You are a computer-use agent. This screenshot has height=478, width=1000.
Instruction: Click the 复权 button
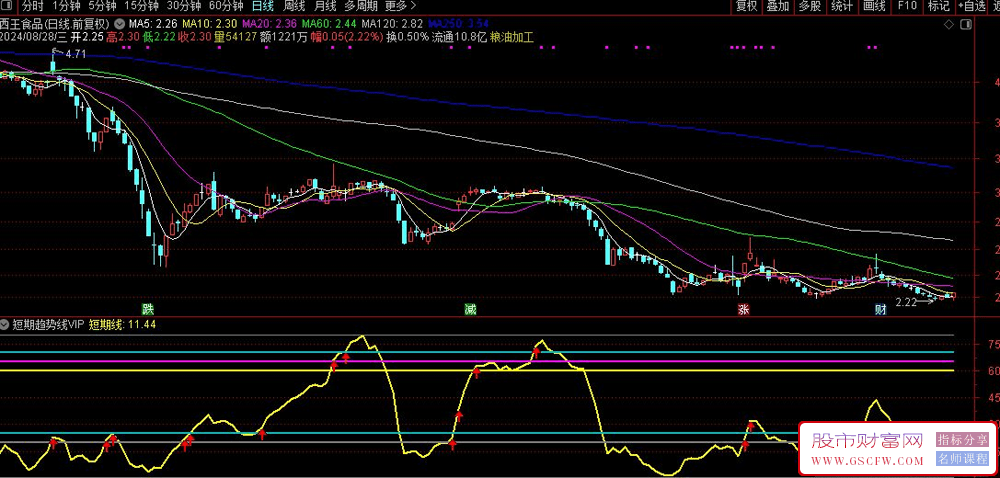[x=746, y=6]
